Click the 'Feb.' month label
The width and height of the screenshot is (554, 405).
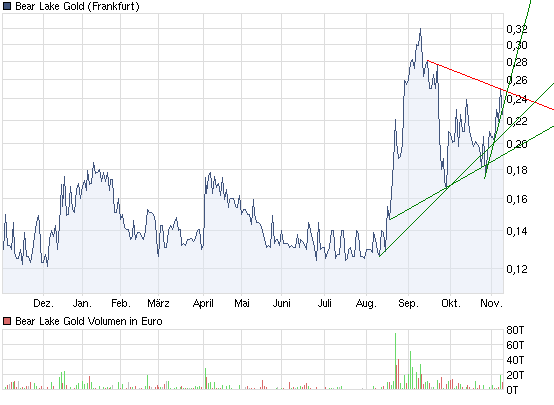coord(121,303)
